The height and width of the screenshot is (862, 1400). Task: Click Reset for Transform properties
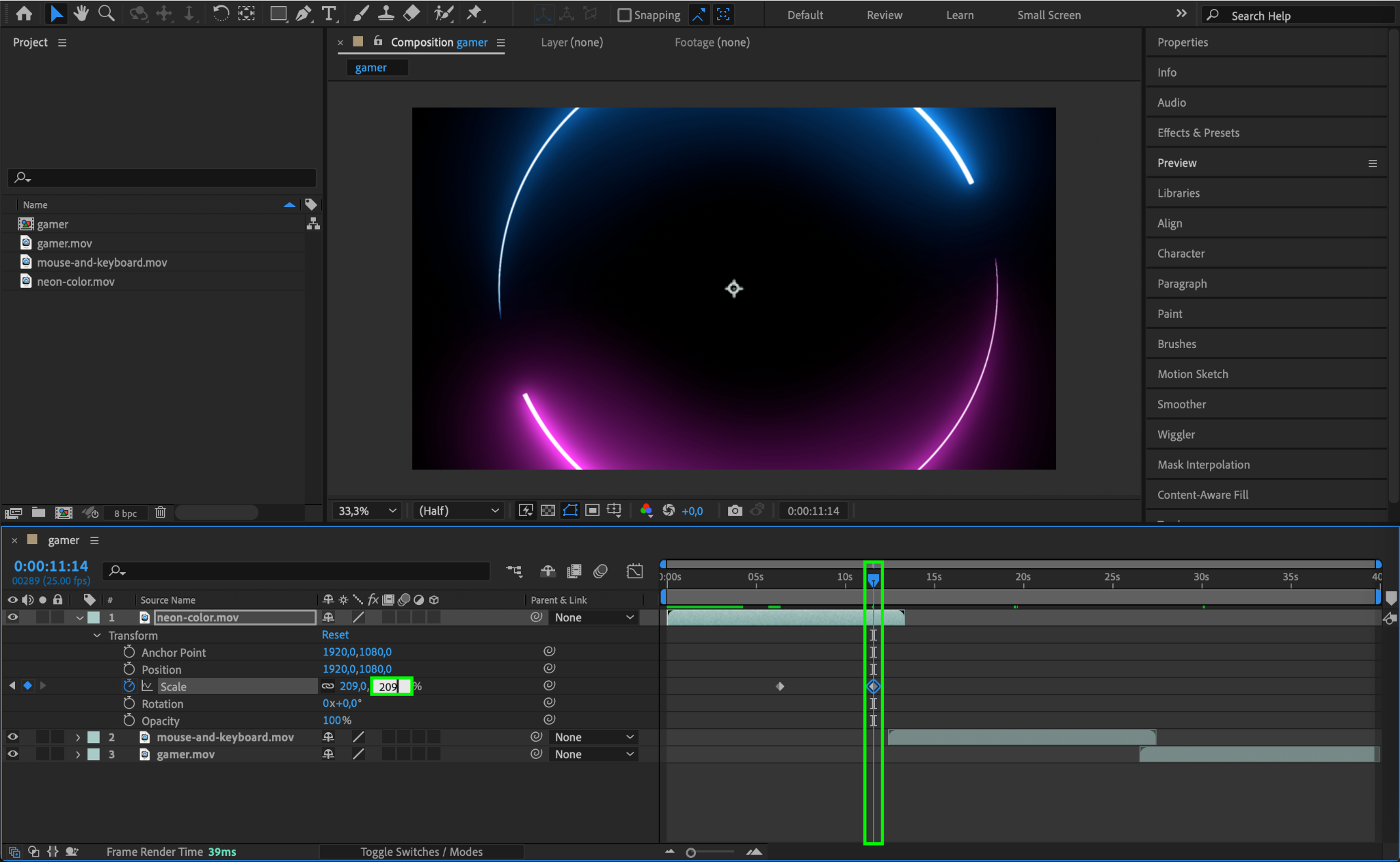(x=335, y=635)
